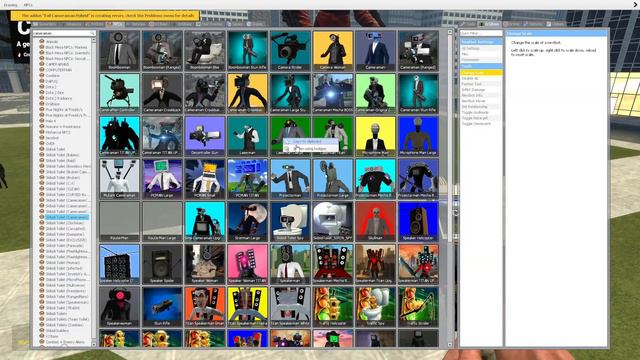The height and width of the screenshot is (360, 640).
Task: Spawn the Speakerwoman NPC
Action: [x=119, y=307]
